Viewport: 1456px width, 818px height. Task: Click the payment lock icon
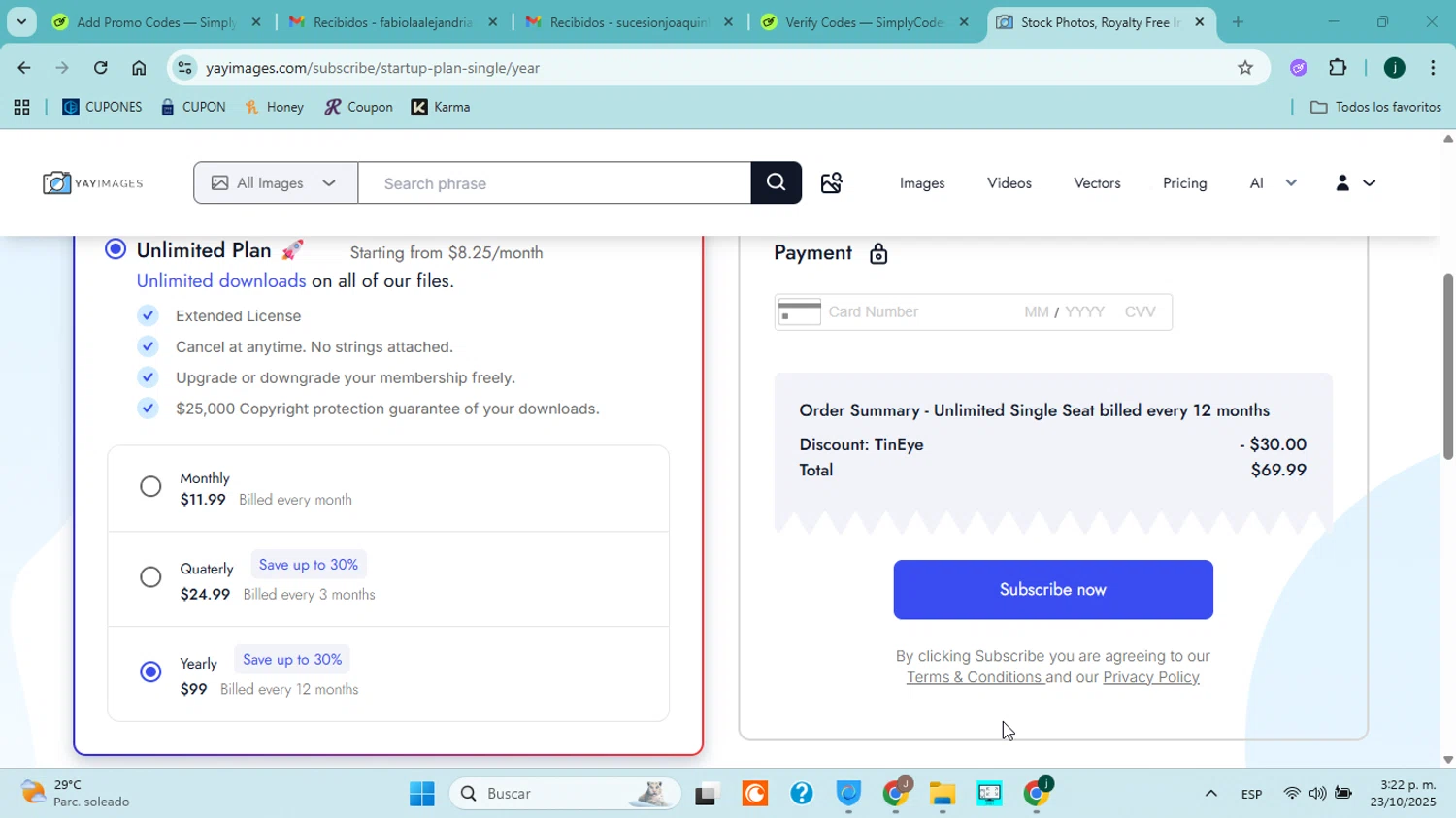pos(878,254)
